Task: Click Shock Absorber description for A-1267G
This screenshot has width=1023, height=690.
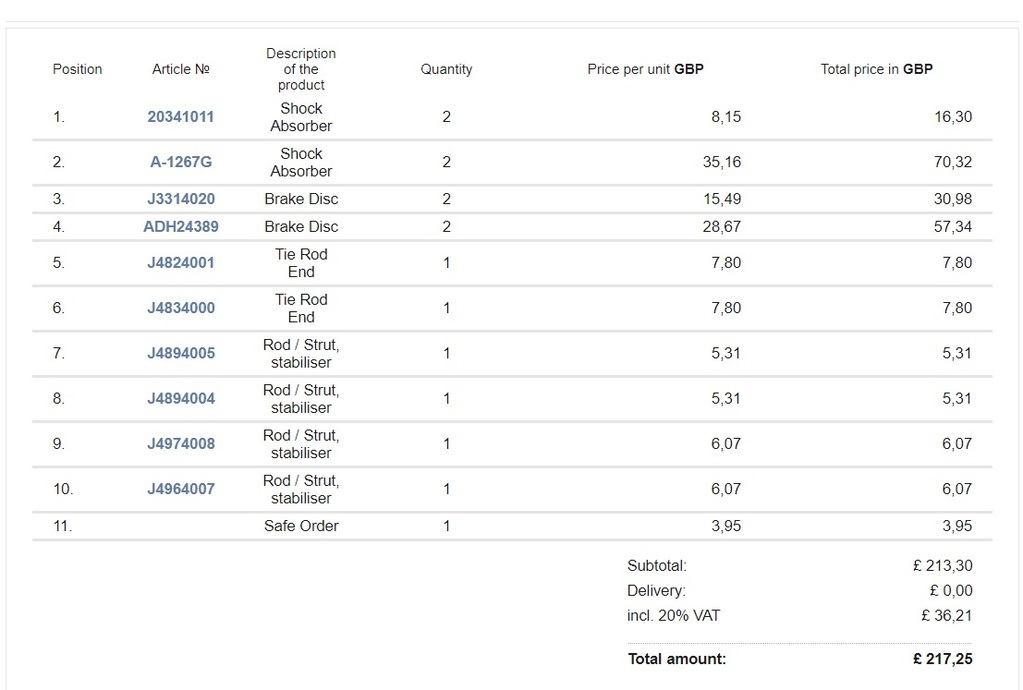Action: [x=301, y=162]
